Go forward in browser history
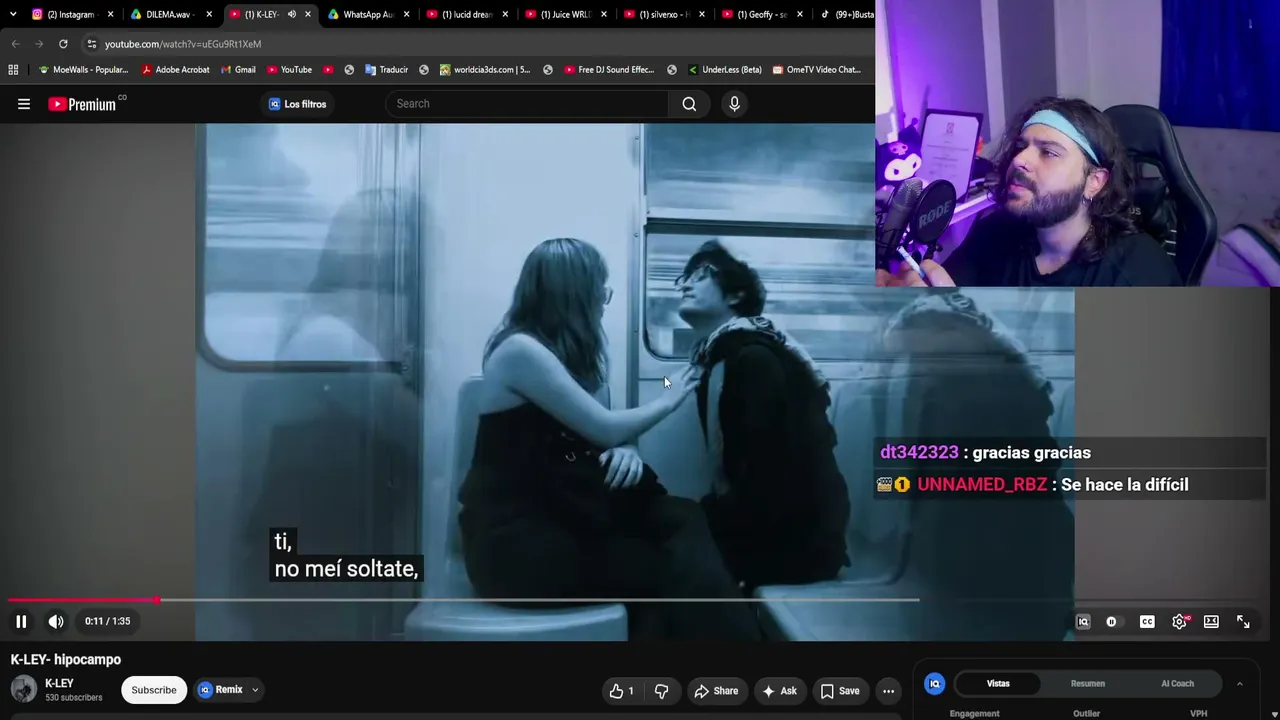Viewport: 1280px width, 720px height. tap(39, 44)
